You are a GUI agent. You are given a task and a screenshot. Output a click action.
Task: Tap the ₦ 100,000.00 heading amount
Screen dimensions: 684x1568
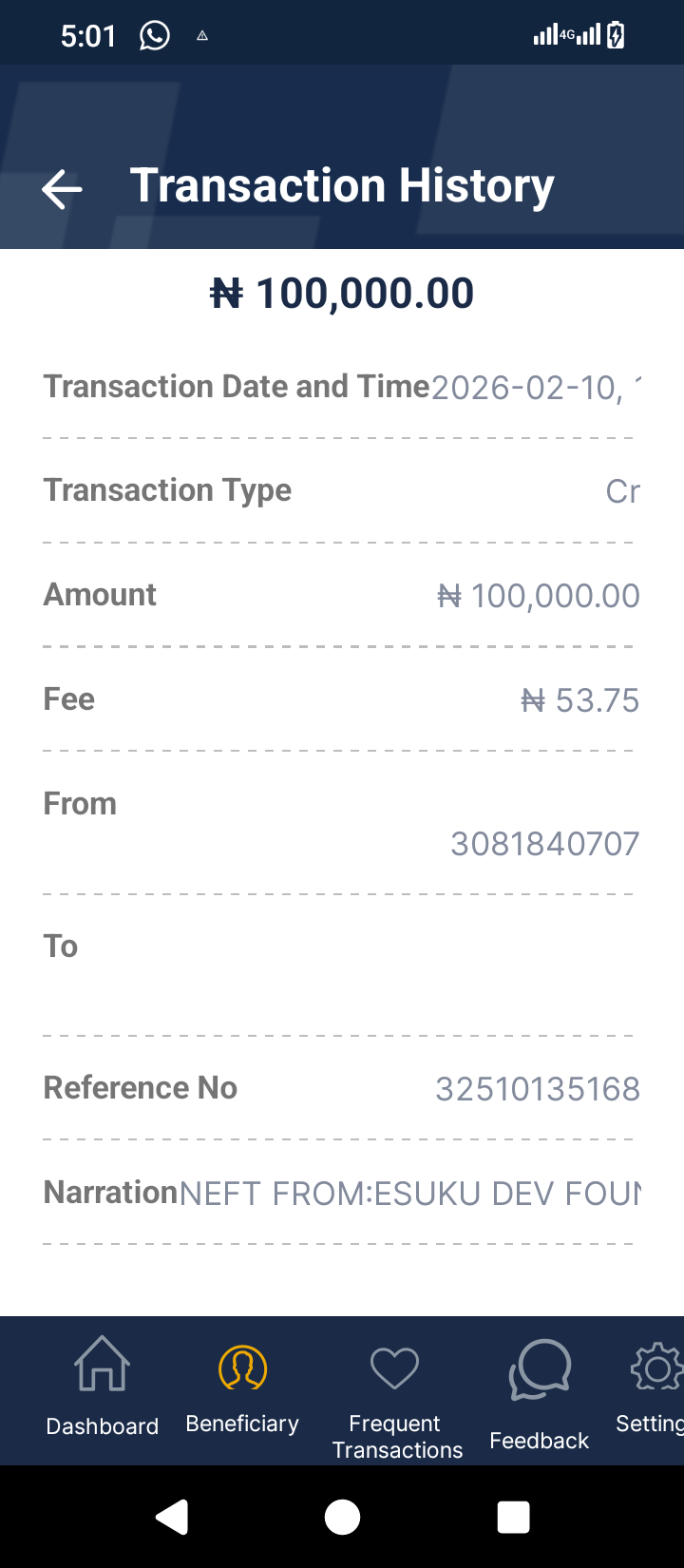tap(342, 294)
